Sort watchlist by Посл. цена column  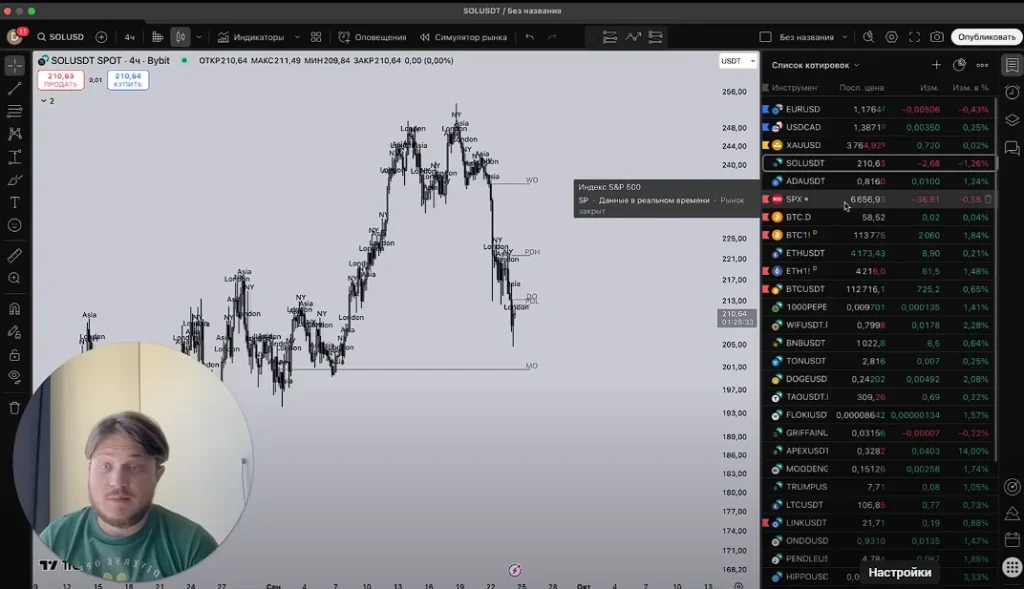point(861,88)
